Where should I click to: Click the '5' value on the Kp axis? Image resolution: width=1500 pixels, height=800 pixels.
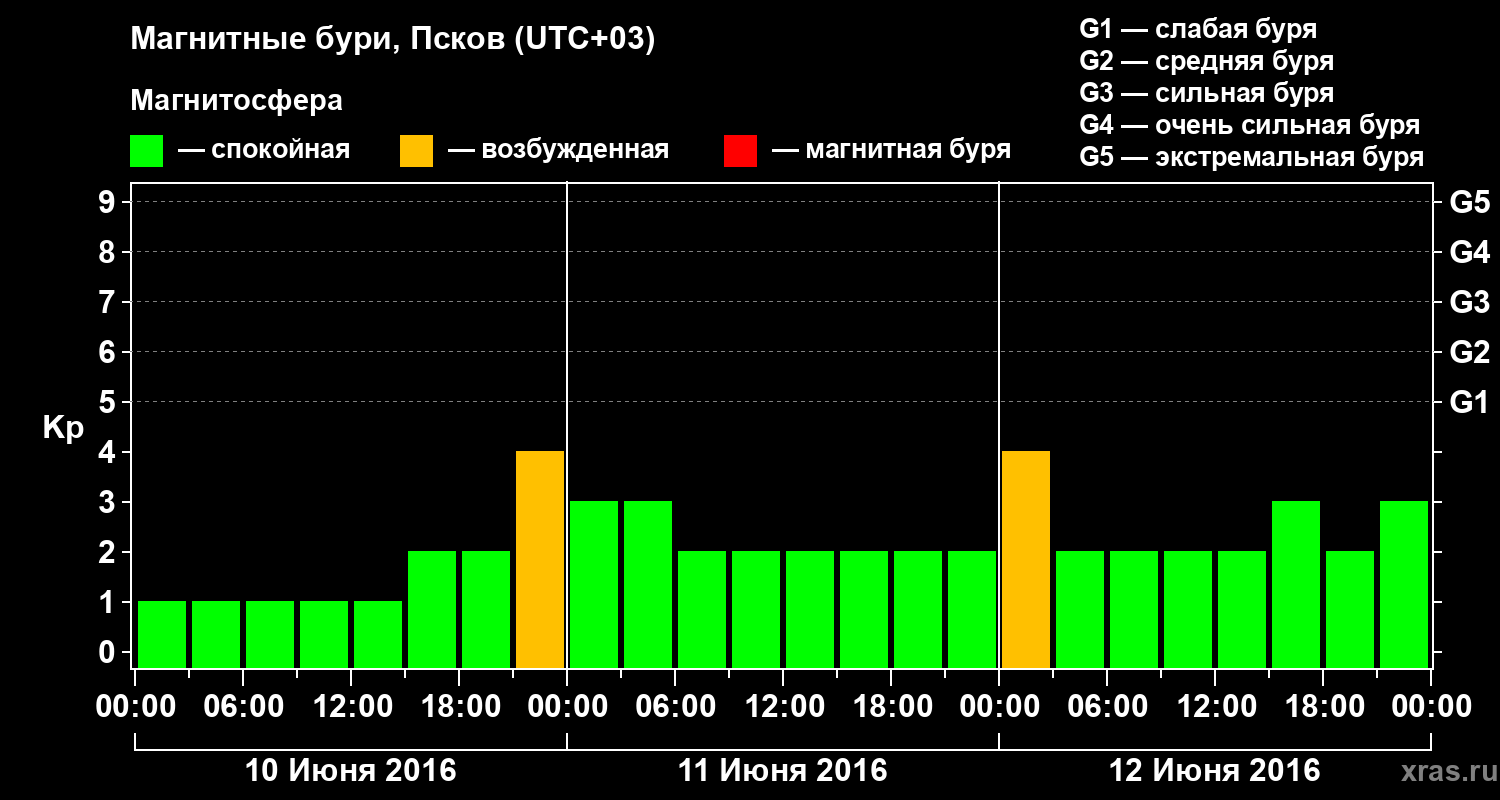[109, 402]
